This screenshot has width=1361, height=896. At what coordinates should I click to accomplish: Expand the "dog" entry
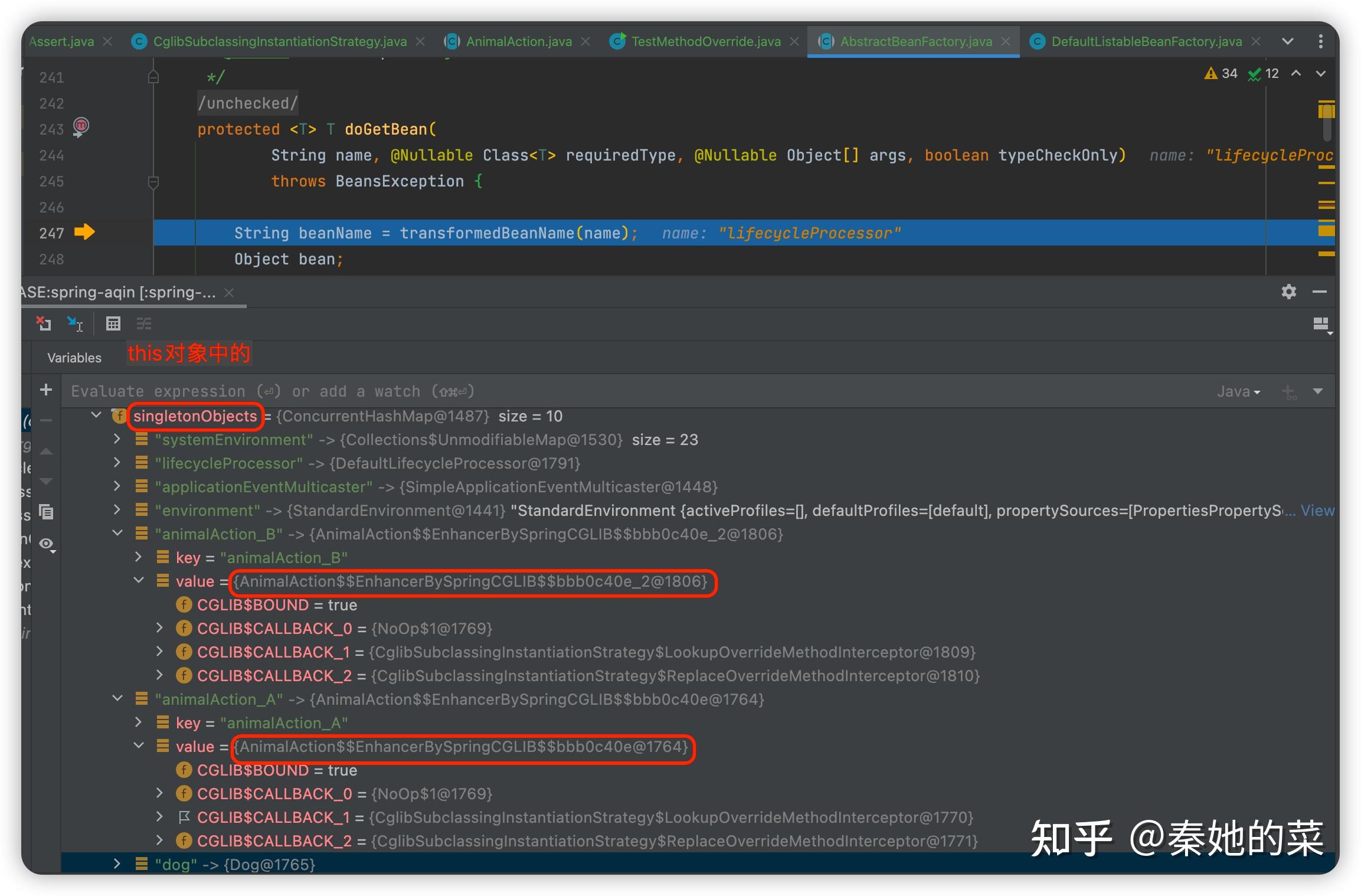[x=117, y=864]
